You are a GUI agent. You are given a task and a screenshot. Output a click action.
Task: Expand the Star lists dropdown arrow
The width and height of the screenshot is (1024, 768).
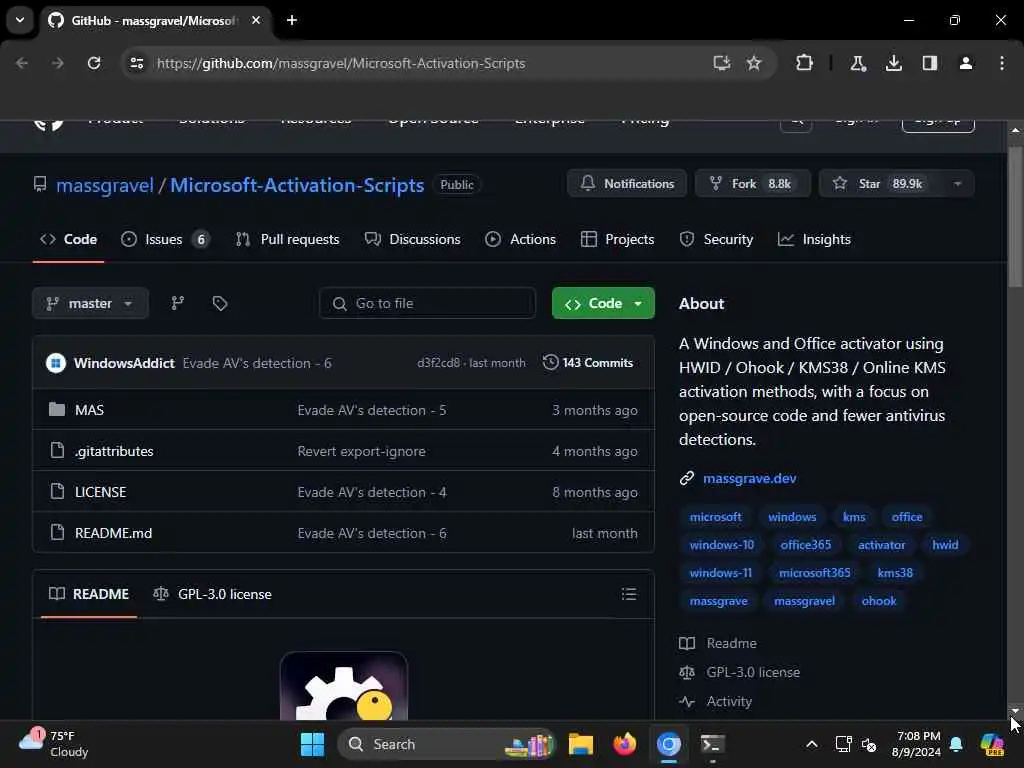pos(957,184)
